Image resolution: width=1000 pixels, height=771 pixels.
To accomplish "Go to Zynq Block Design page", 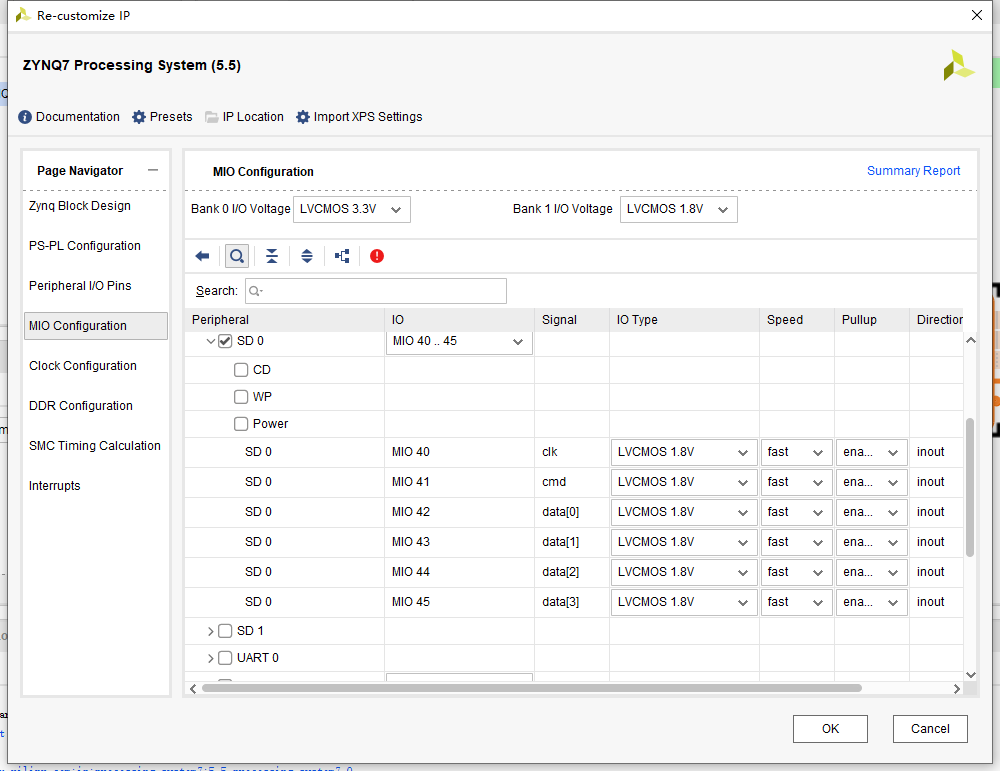I will point(80,206).
